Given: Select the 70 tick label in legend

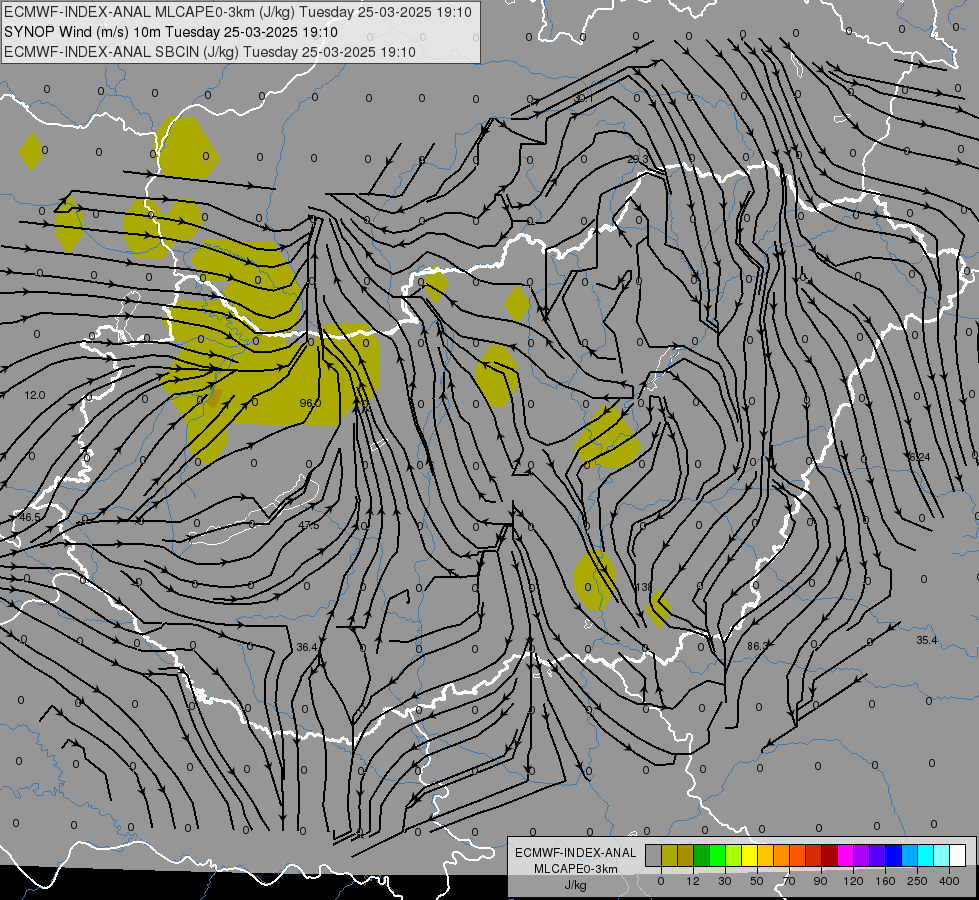Looking at the screenshot, I should coord(789,881).
